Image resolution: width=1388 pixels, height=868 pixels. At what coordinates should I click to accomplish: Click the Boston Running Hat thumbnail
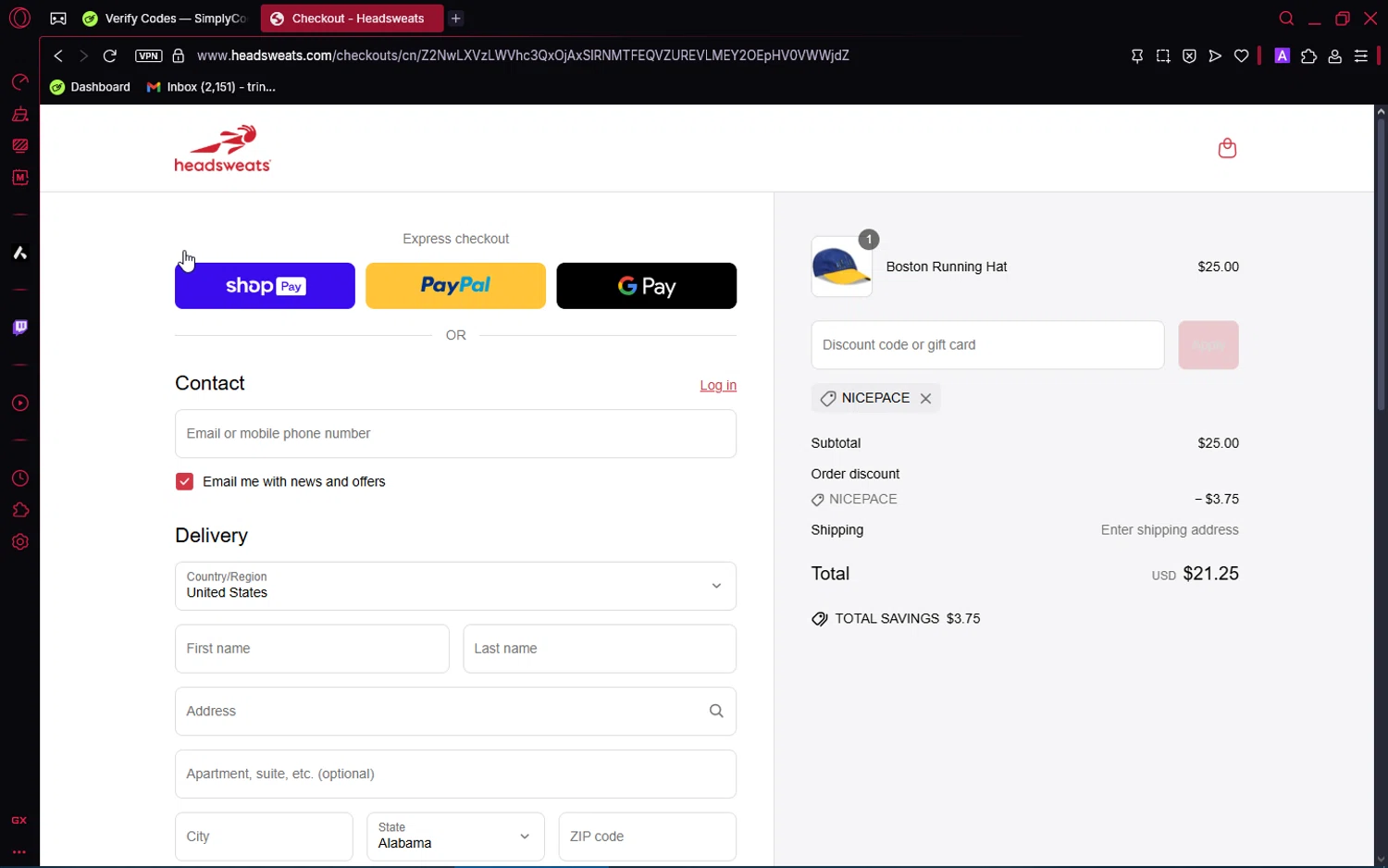(842, 267)
